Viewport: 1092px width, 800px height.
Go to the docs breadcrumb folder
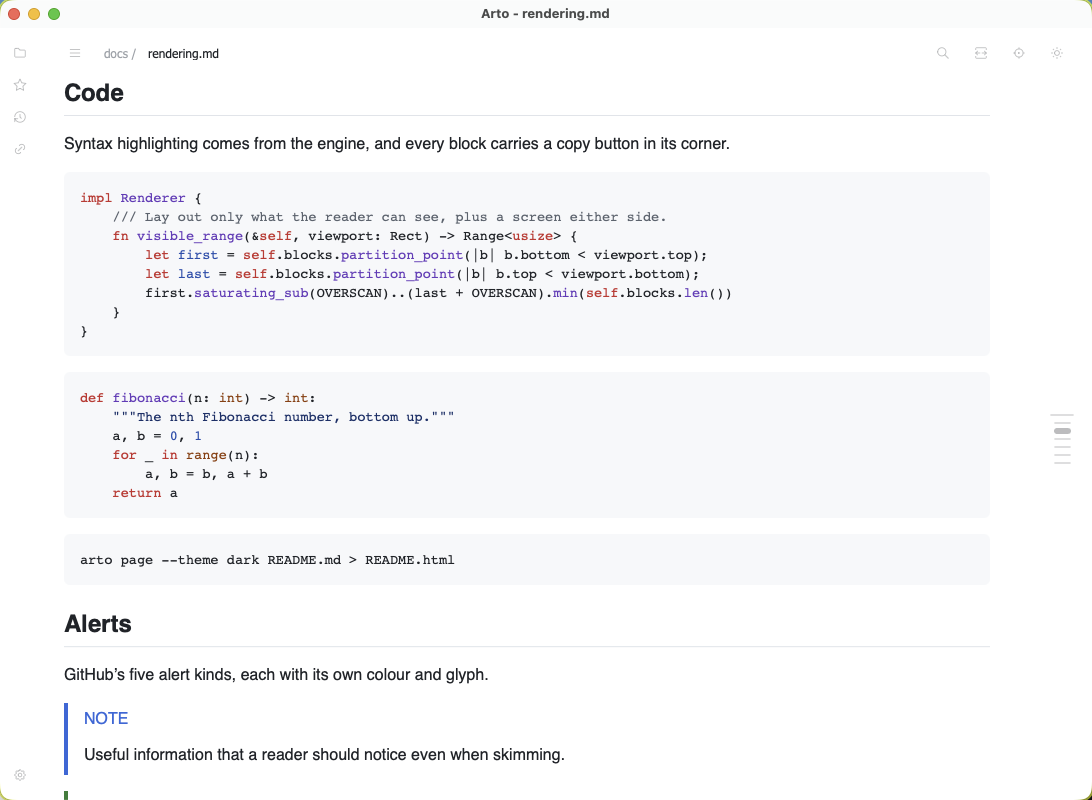coord(116,54)
